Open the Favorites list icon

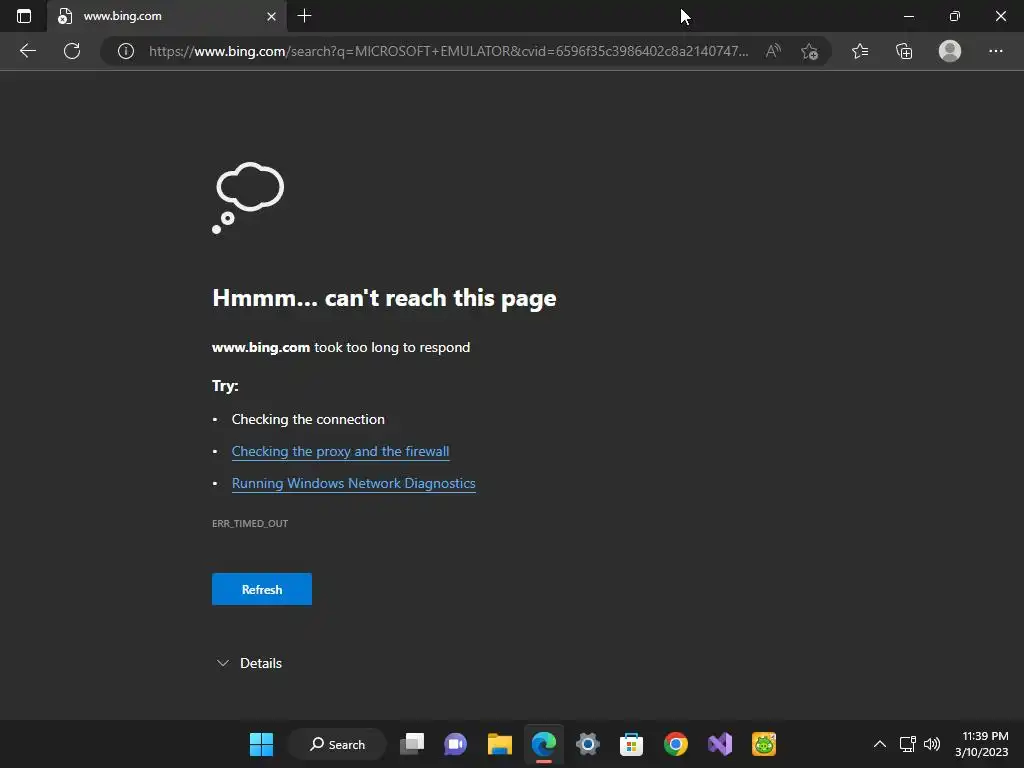pyautogui.click(x=860, y=51)
